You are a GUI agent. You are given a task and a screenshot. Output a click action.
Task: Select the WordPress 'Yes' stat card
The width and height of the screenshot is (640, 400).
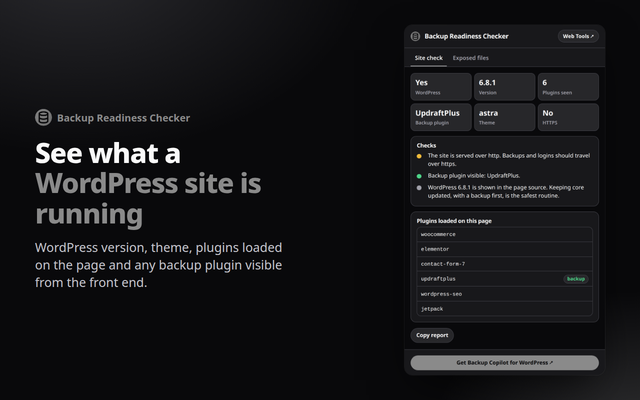pos(441,87)
